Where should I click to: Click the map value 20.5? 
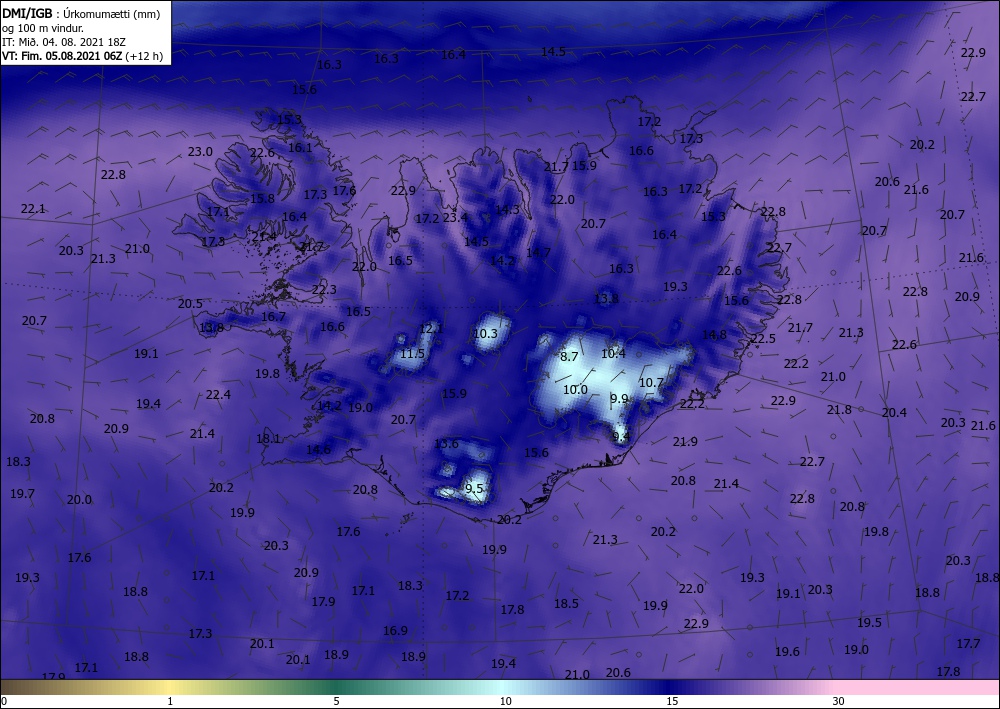pos(190,303)
